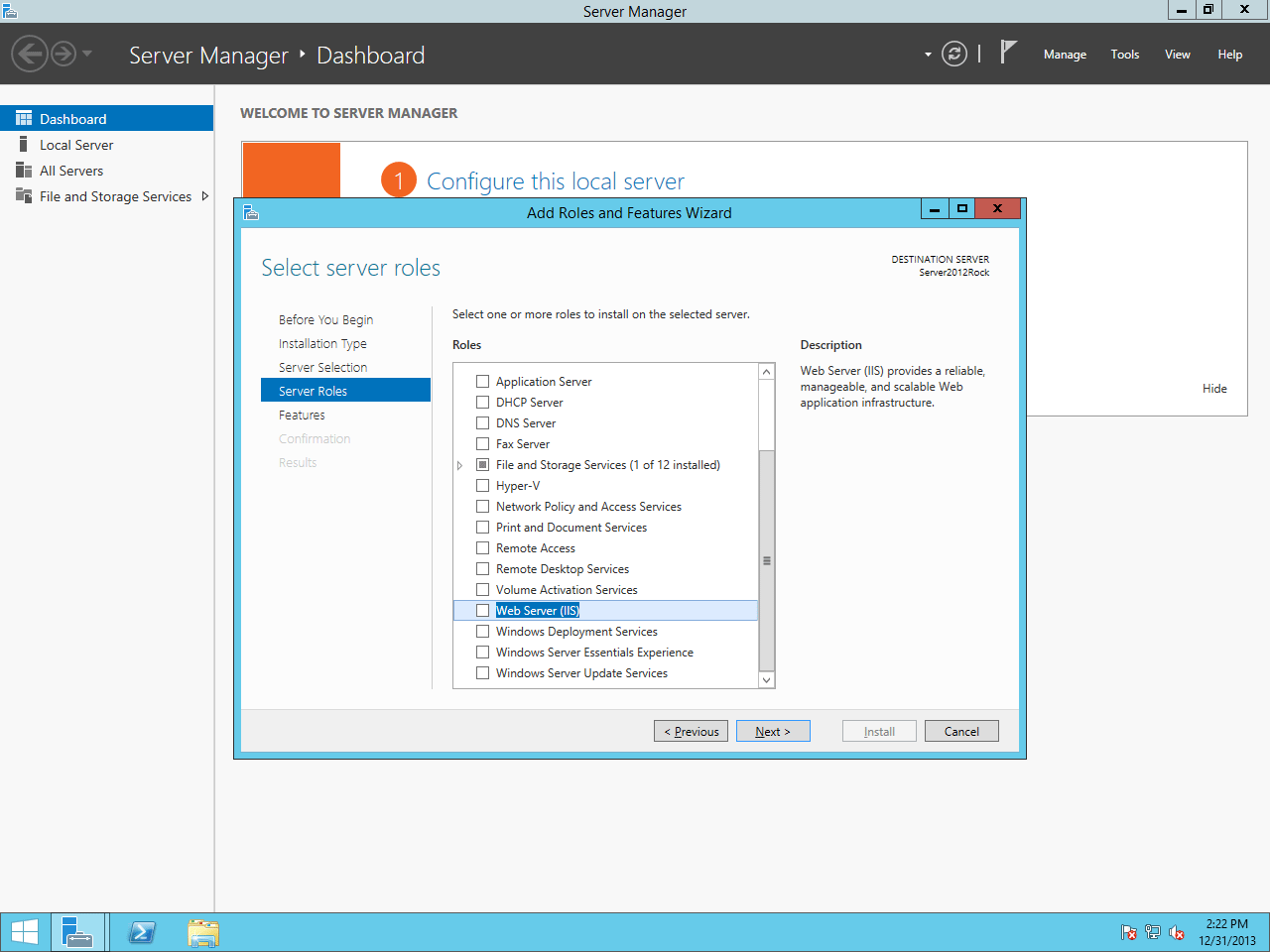
Task: Click the Web Server (IIS) description text
Action: pyautogui.click(x=893, y=387)
